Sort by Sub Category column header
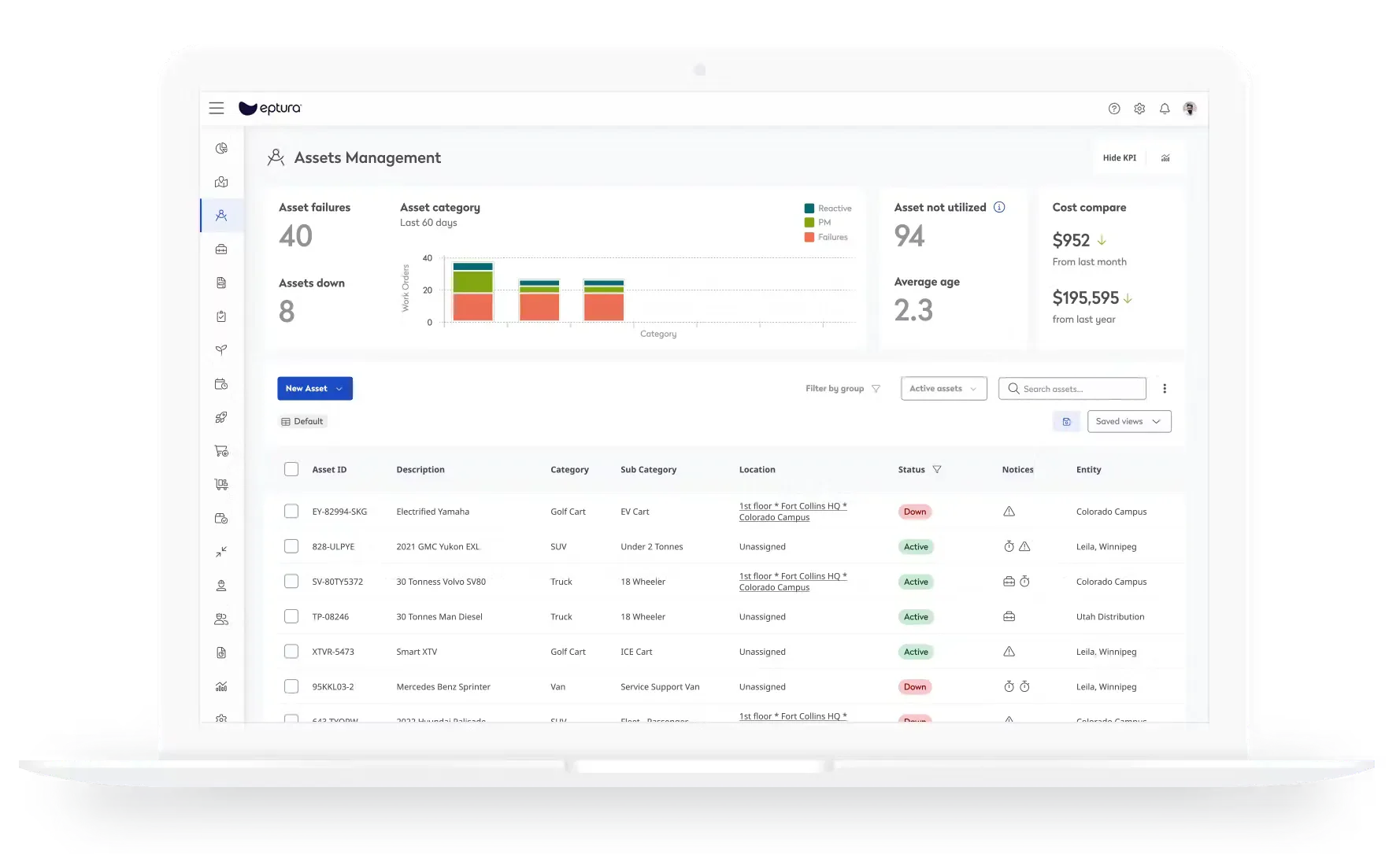Image resolution: width=1400 pixels, height=854 pixels. click(x=648, y=469)
